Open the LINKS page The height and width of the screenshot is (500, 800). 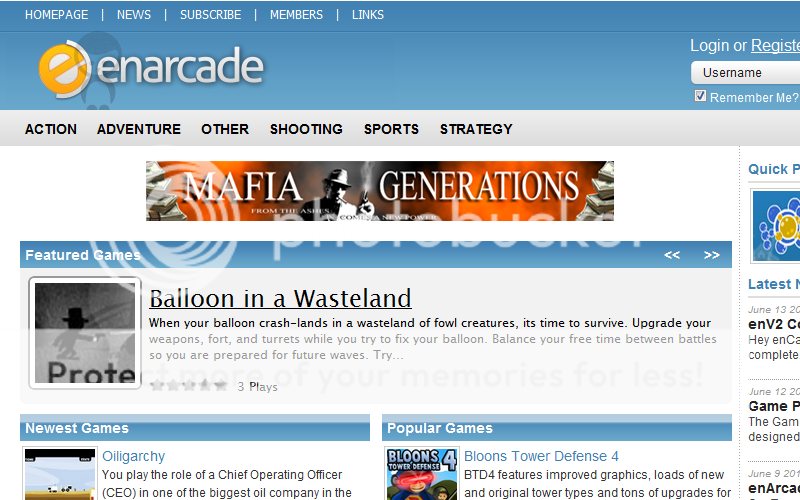(x=367, y=15)
